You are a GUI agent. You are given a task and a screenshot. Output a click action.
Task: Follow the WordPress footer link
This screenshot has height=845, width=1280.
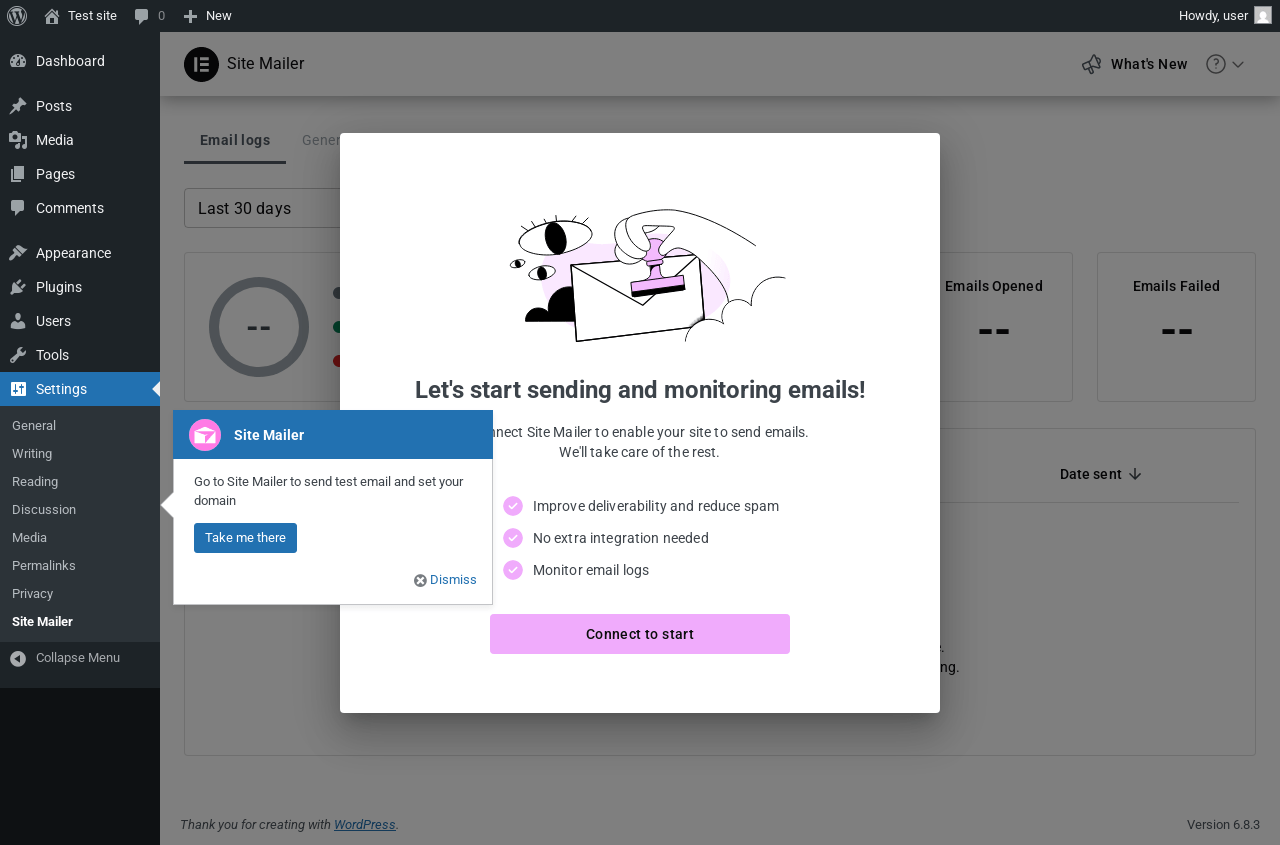(365, 825)
